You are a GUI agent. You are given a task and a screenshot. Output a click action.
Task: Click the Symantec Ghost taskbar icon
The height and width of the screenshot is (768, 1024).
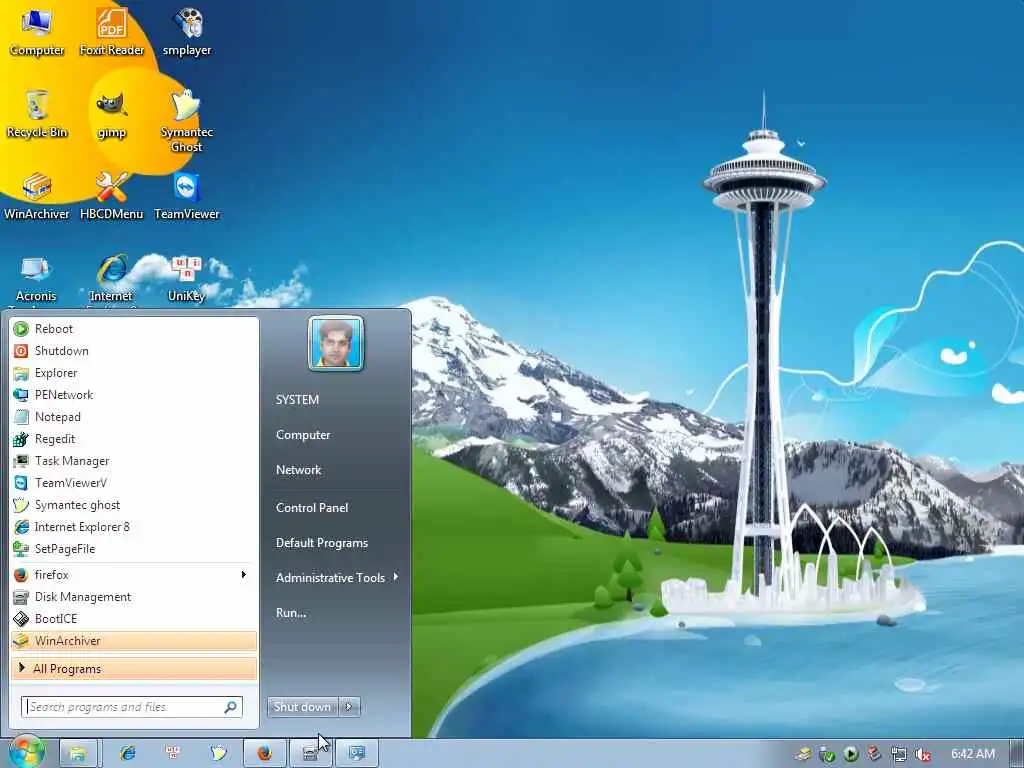[218, 753]
